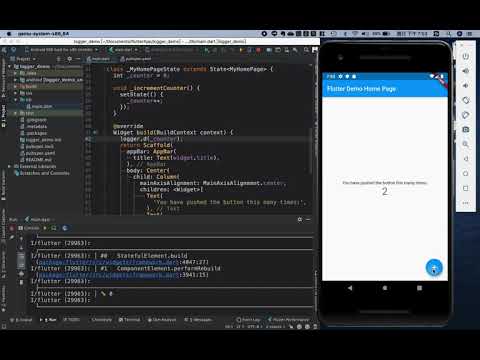Expand External Libraries node
Image resolution: width=480 pixels, height=360 pixels.
tap(10, 166)
